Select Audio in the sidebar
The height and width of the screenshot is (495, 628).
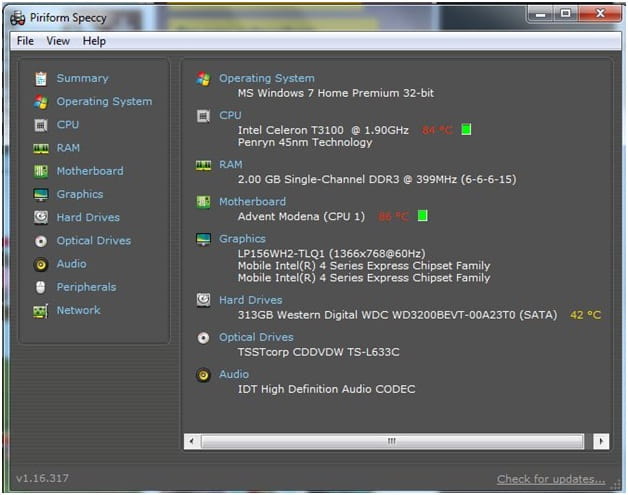coord(71,264)
